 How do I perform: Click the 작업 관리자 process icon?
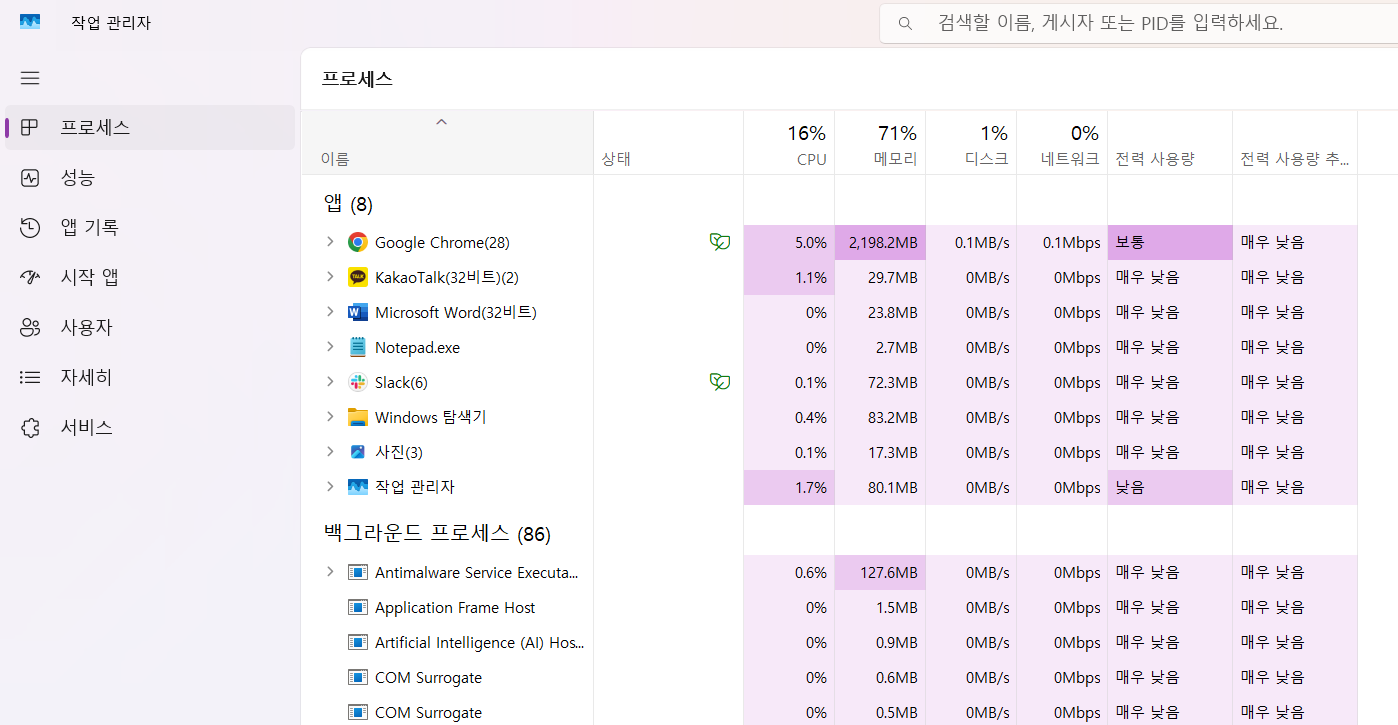pos(358,487)
